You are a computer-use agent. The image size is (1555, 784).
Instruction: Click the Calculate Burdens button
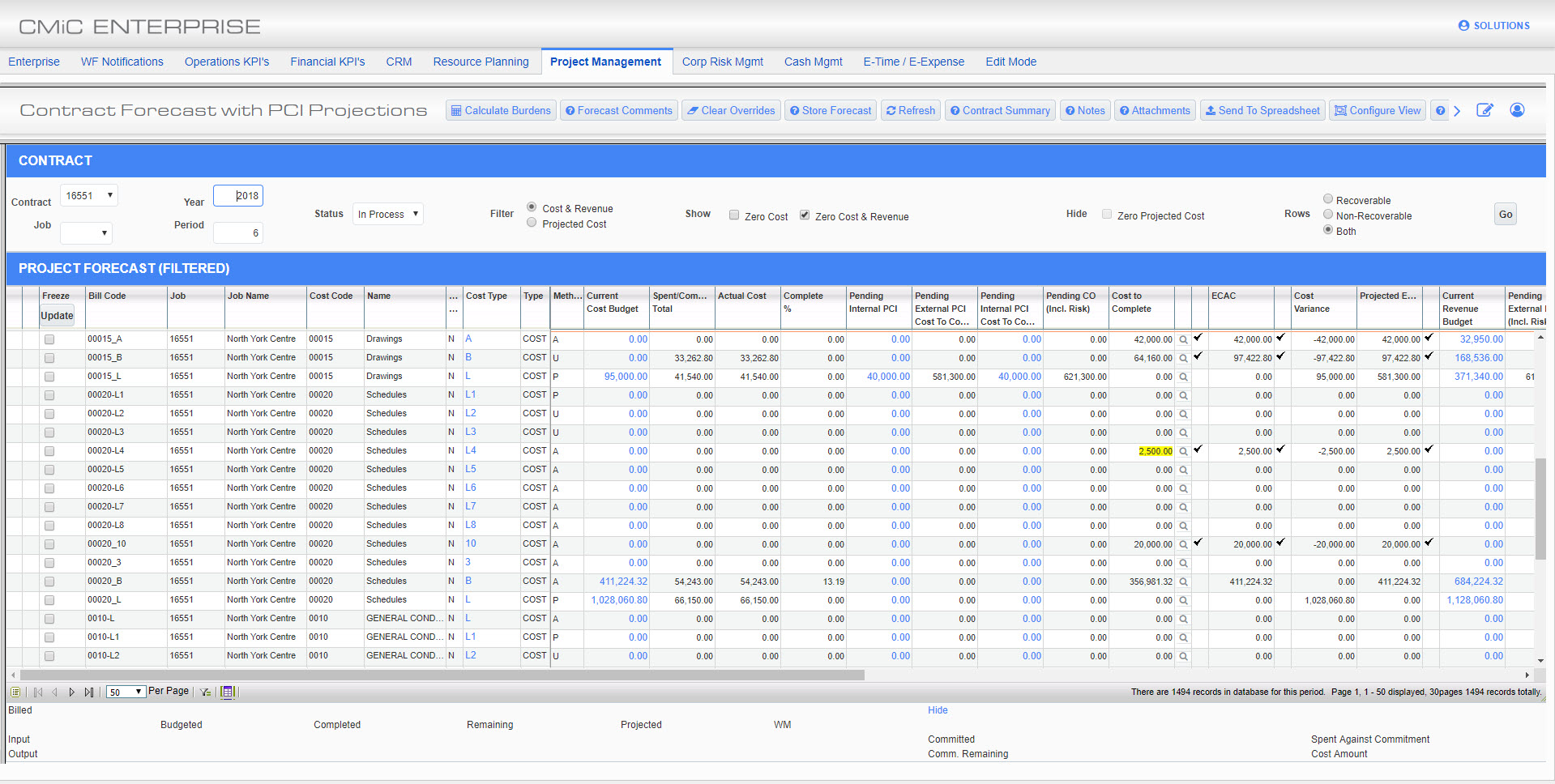[x=501, y=111]
